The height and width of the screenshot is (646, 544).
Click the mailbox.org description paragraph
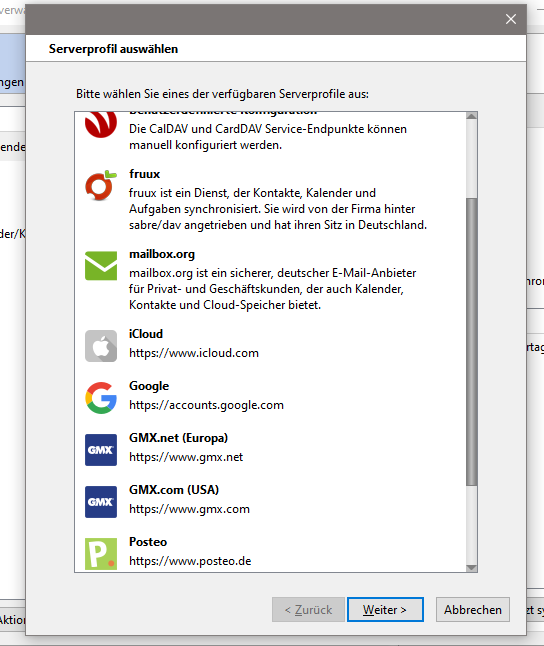[x=273, y=289]
